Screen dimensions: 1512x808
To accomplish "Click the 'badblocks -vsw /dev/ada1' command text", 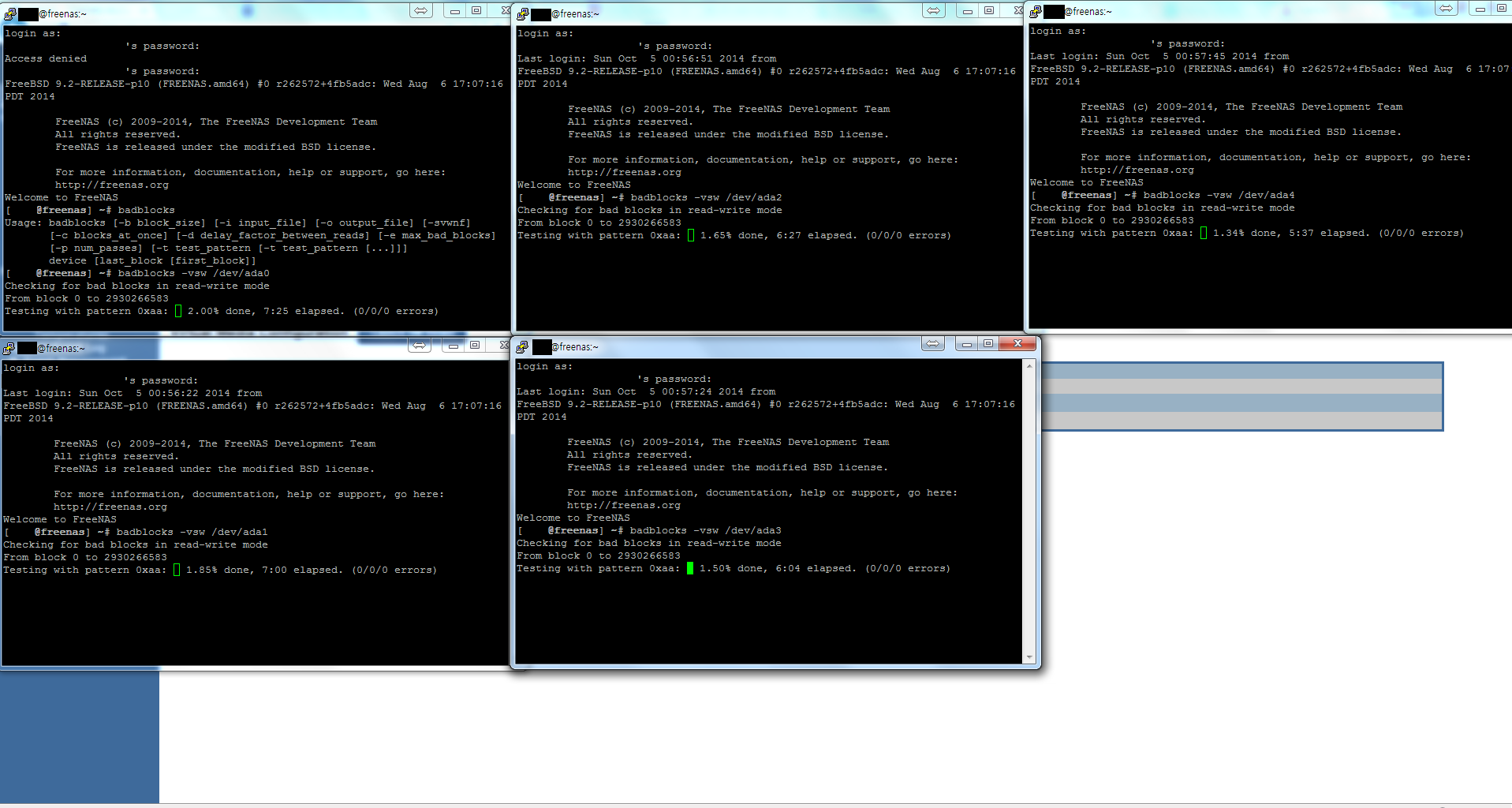I will [192, 533].
